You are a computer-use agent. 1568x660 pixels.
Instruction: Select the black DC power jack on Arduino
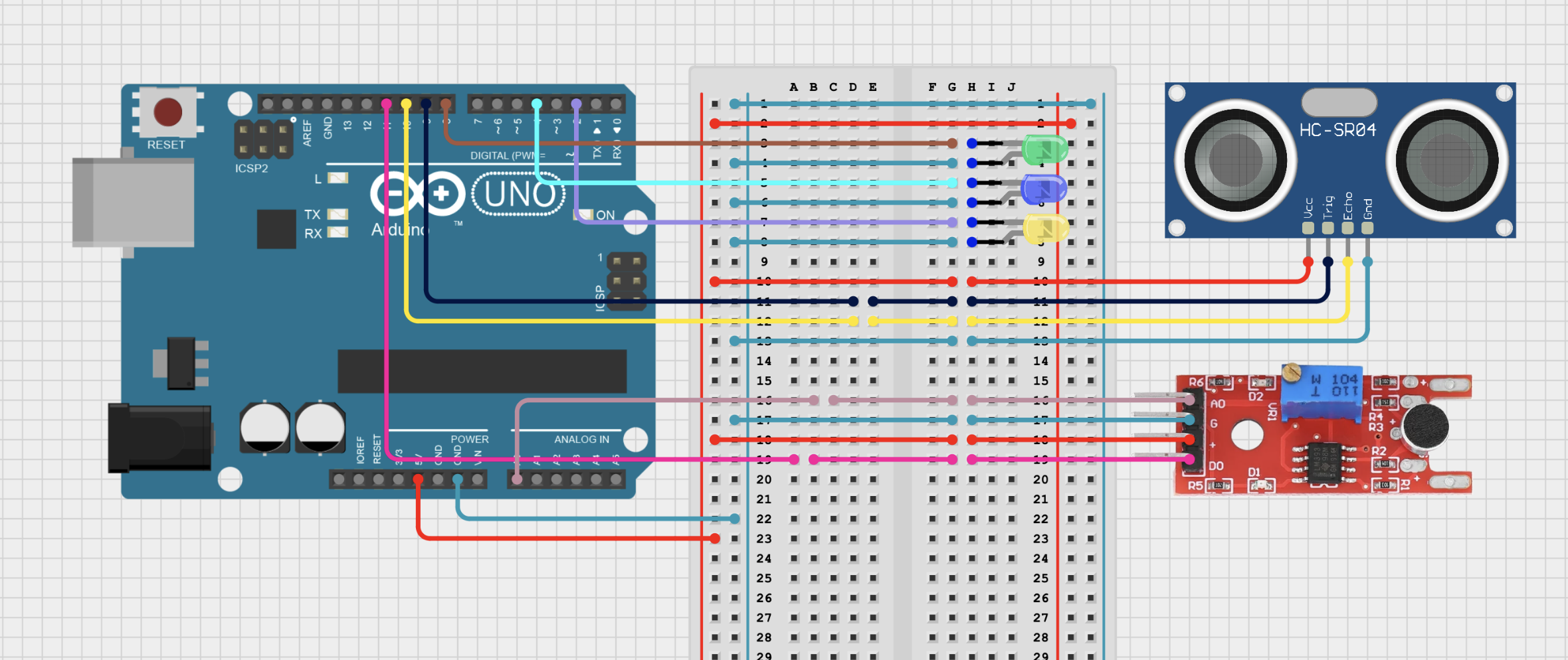tap(160, 438)
